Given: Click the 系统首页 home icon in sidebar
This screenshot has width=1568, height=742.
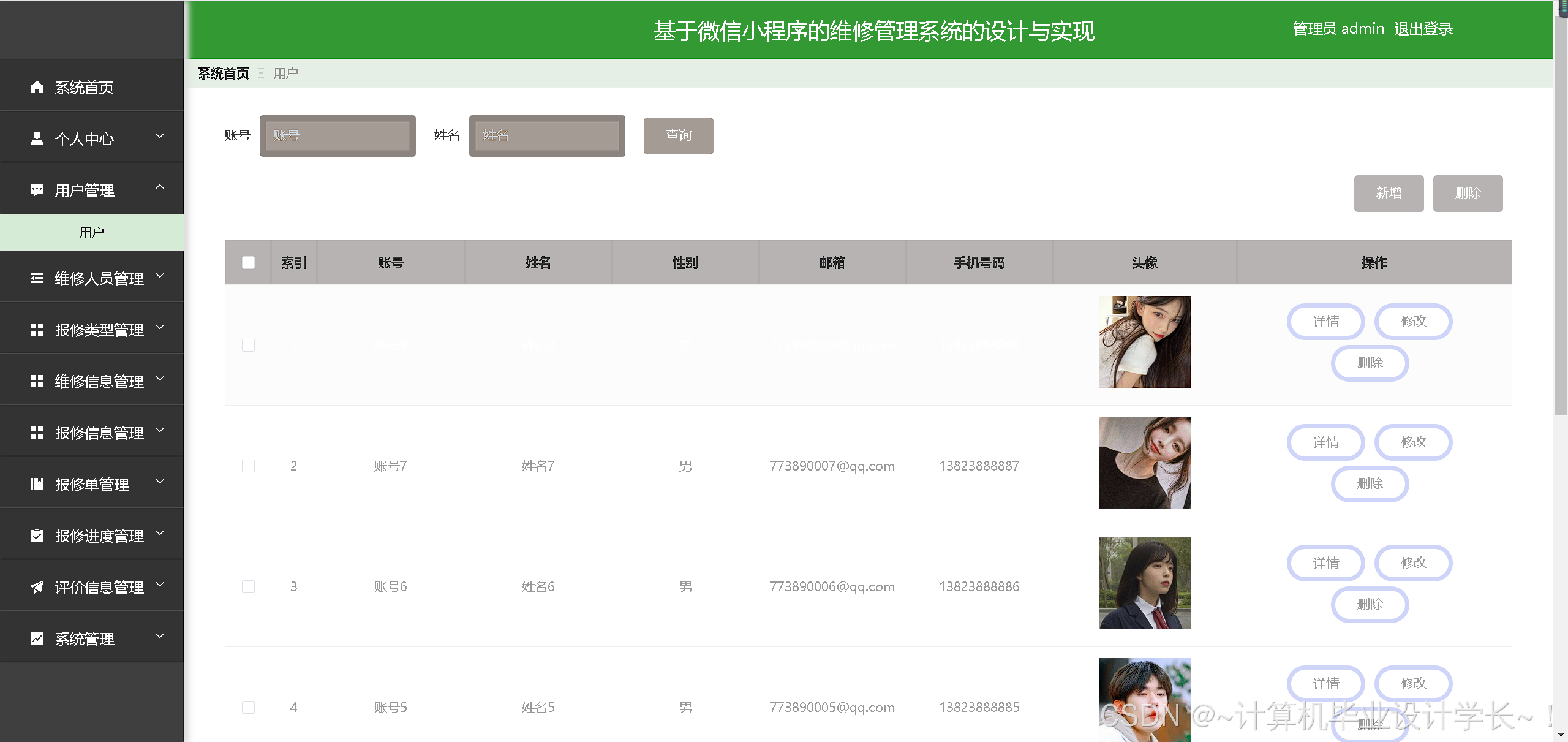Looking at the screenshot, I should click(x=37, y=87).
